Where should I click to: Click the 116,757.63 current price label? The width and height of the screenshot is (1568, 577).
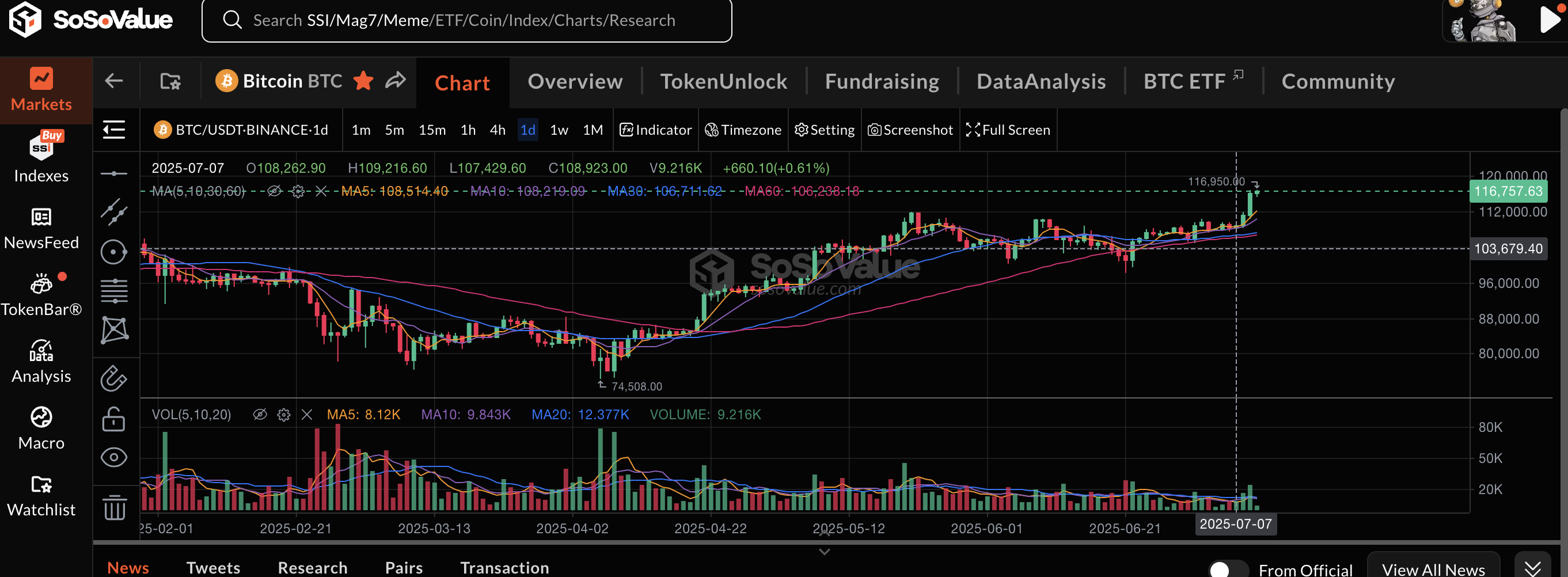pyautogui.click(x=1508, y=191)
